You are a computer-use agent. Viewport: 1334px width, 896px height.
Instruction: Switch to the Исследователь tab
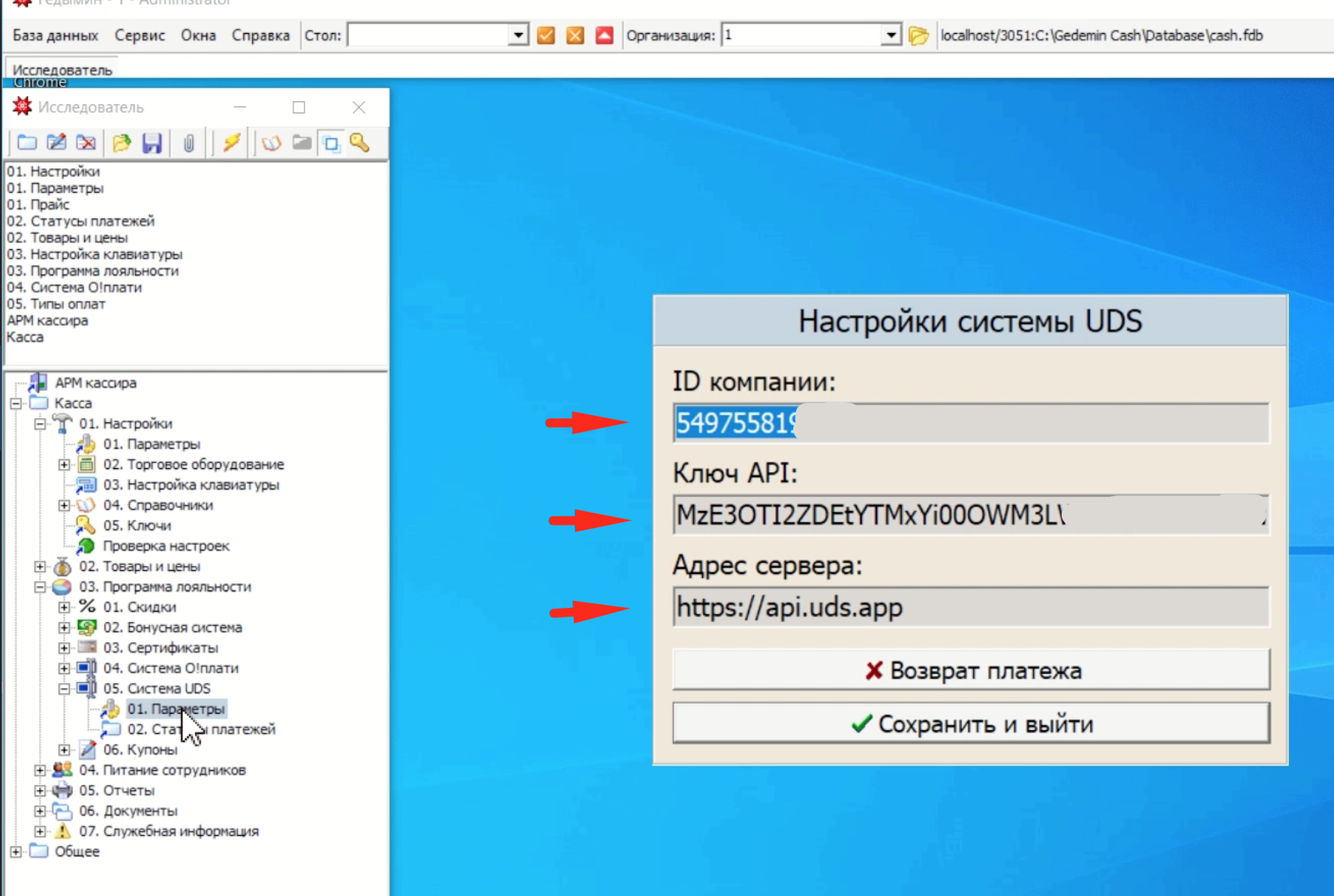[x=62, y=69]
